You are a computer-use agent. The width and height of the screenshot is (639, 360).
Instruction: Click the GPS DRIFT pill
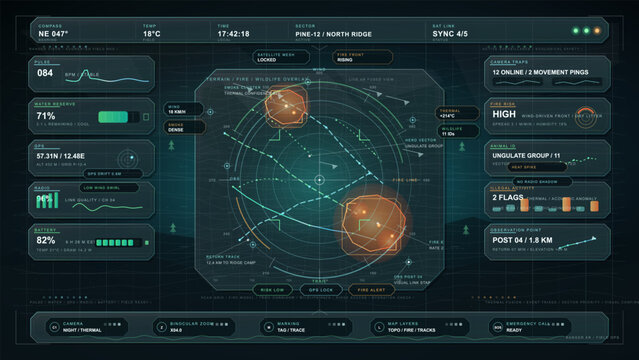[x=113, y=174]
